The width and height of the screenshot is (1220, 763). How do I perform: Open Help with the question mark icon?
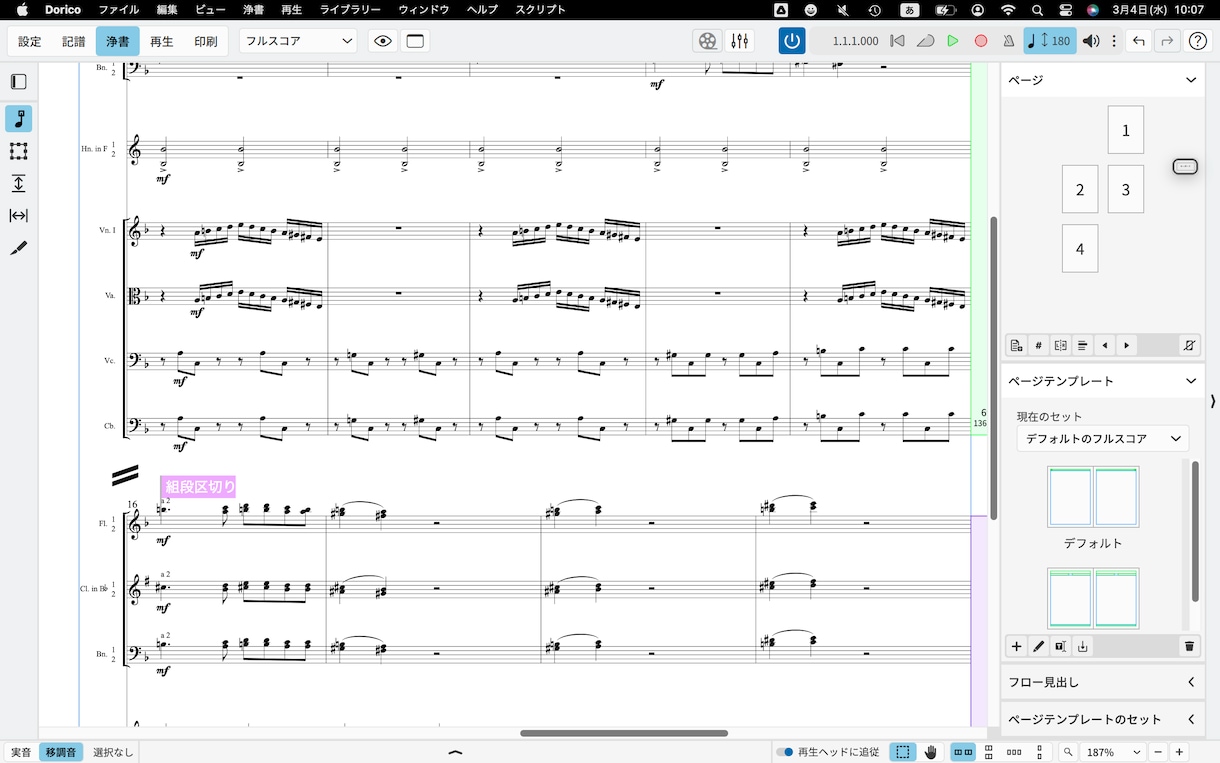(1197, 41)
